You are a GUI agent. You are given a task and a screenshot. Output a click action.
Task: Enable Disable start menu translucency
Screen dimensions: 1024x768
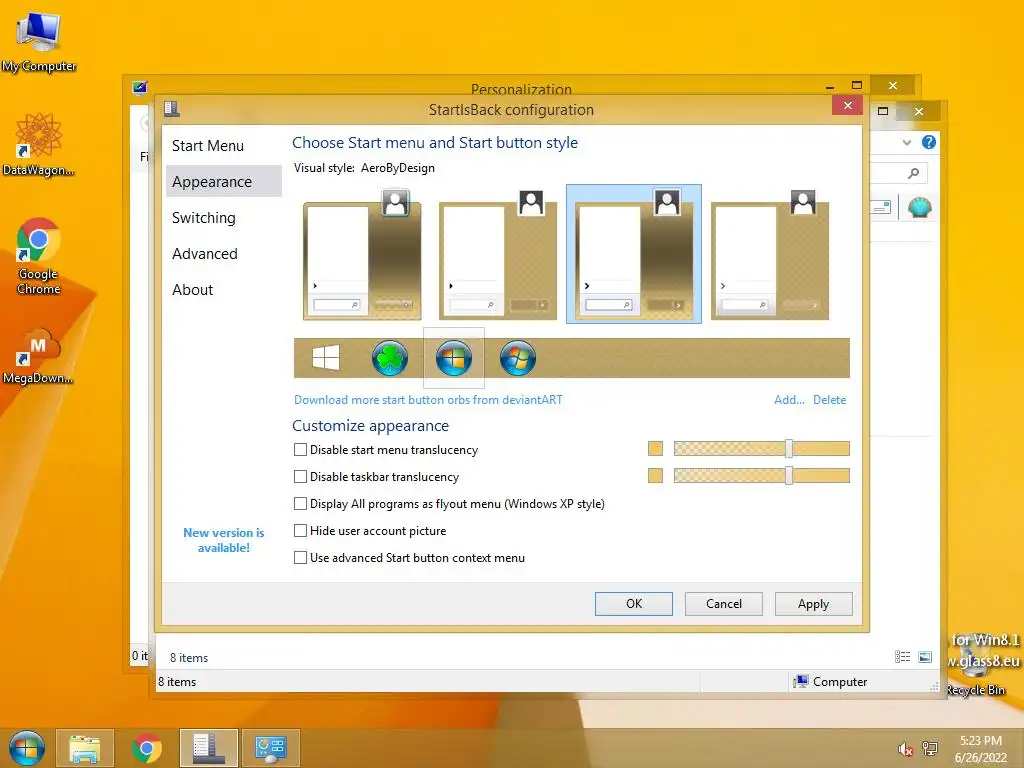pyautogui.click(x=300, y=449)
